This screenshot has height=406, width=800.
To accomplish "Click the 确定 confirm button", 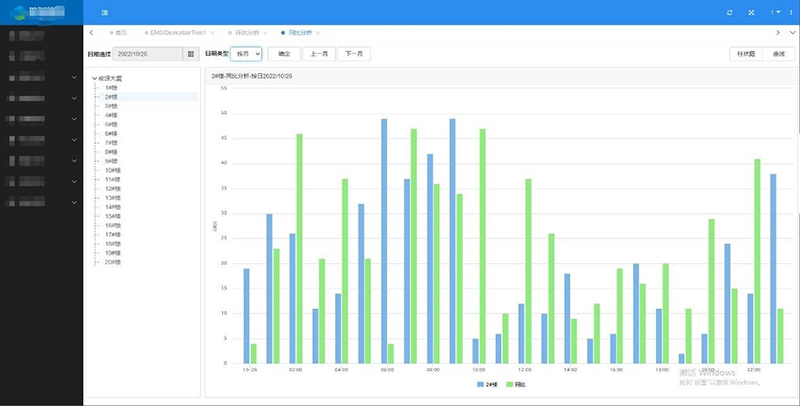I will [284, 54].
